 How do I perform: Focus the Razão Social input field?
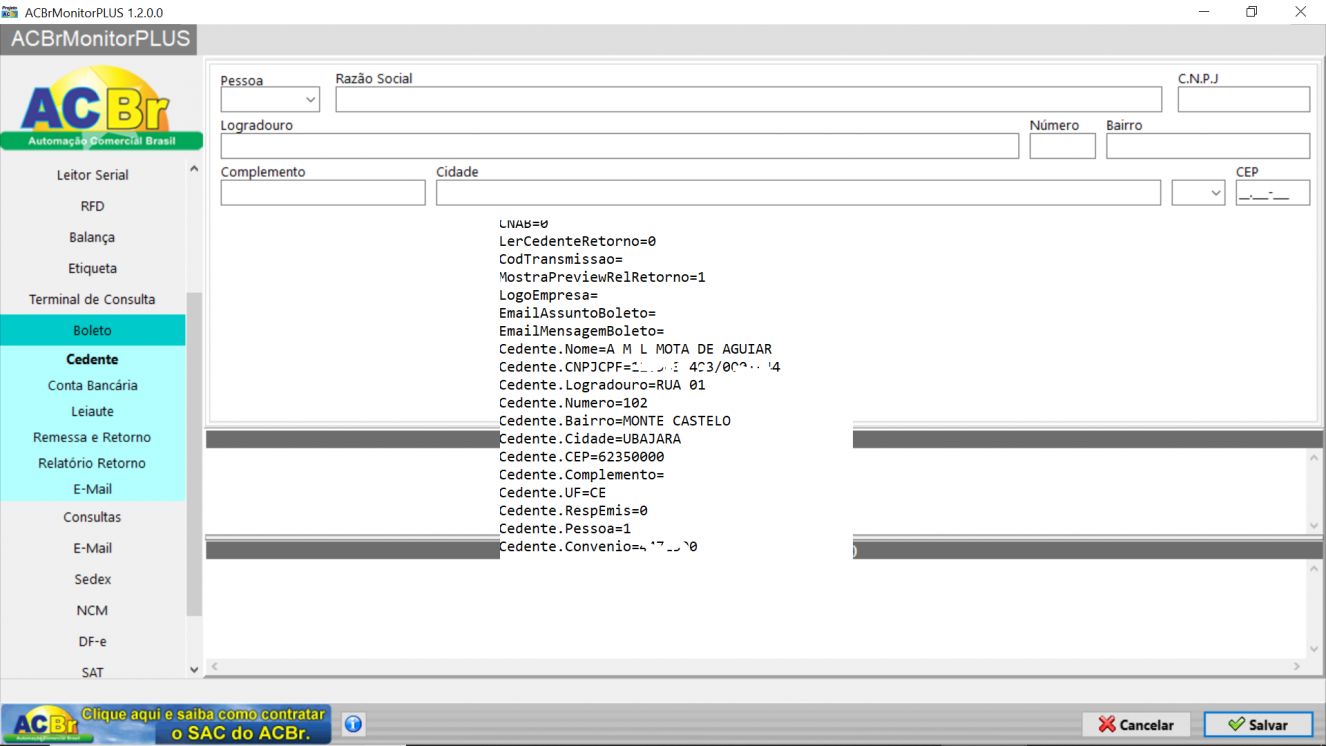click(x=749, y=99)
